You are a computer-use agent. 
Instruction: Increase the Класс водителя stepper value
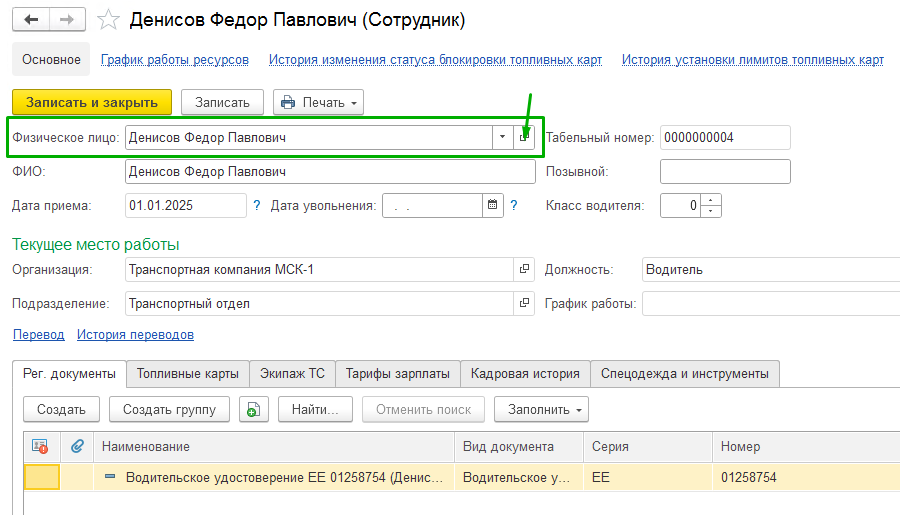711,201
